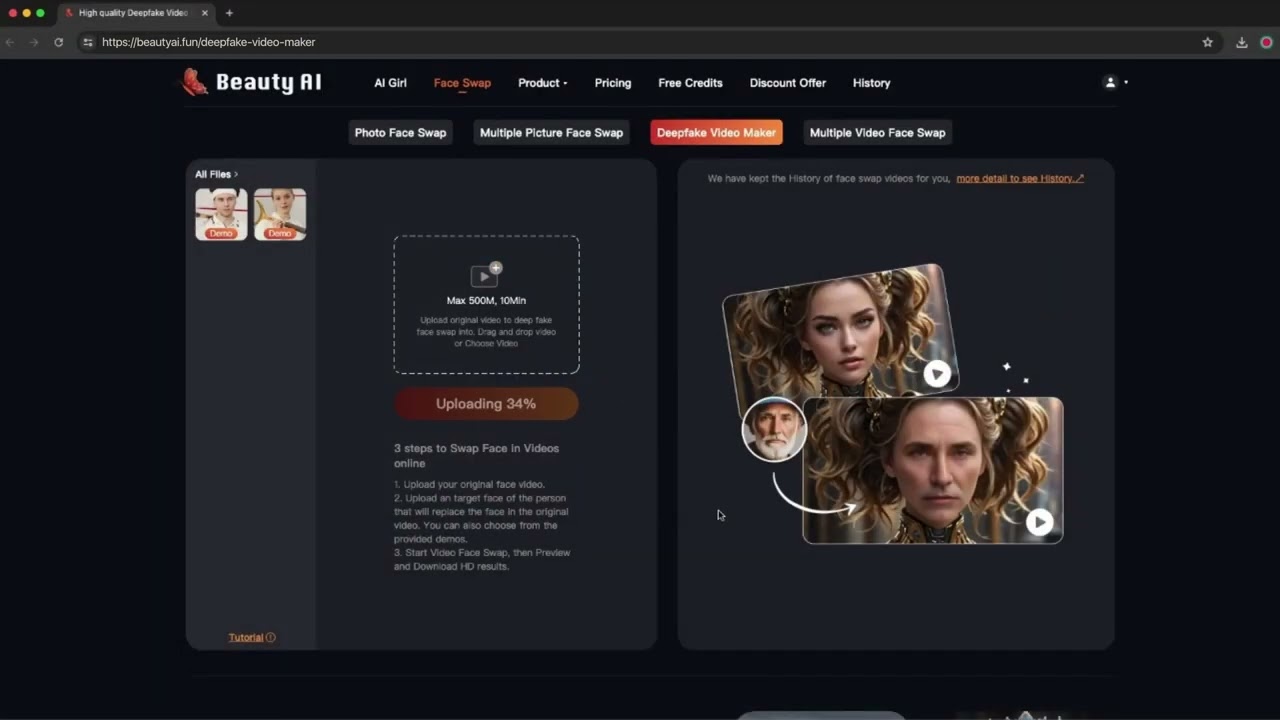
Task: Select the demo thumbnail of man in white cap
Action: click(221, 214)
